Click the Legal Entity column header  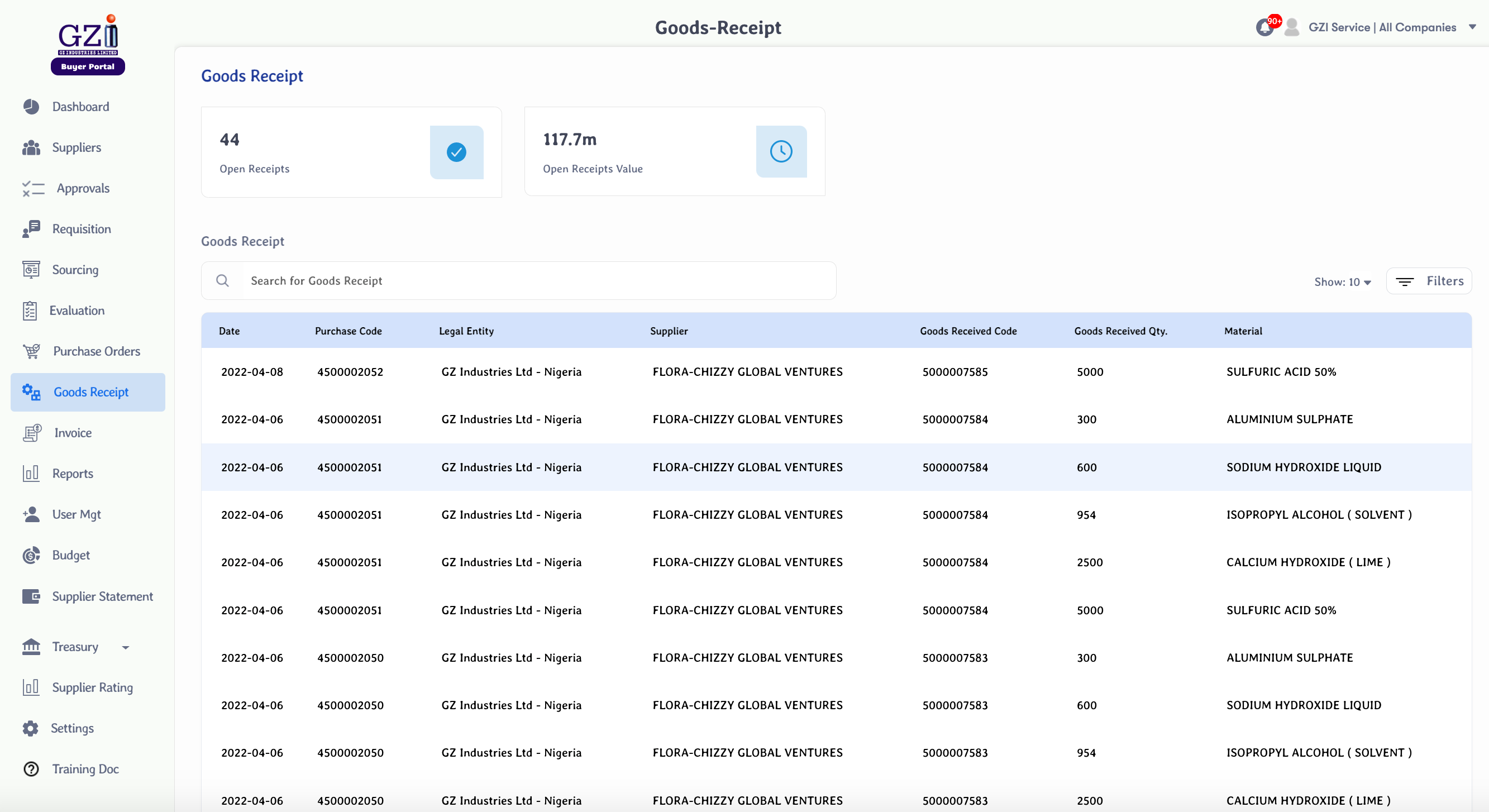[x=466, y=331]
